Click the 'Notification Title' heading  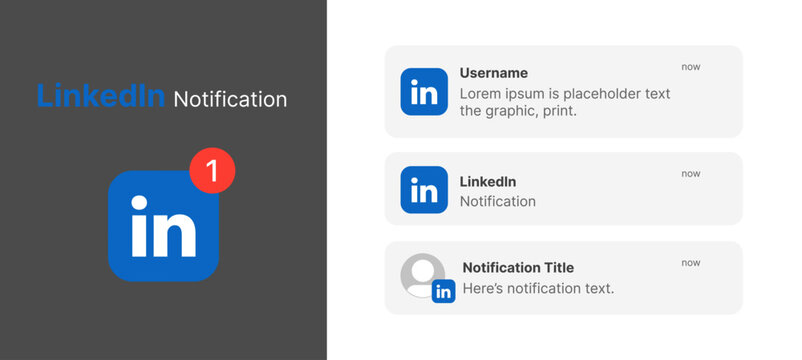pos(518,267)
